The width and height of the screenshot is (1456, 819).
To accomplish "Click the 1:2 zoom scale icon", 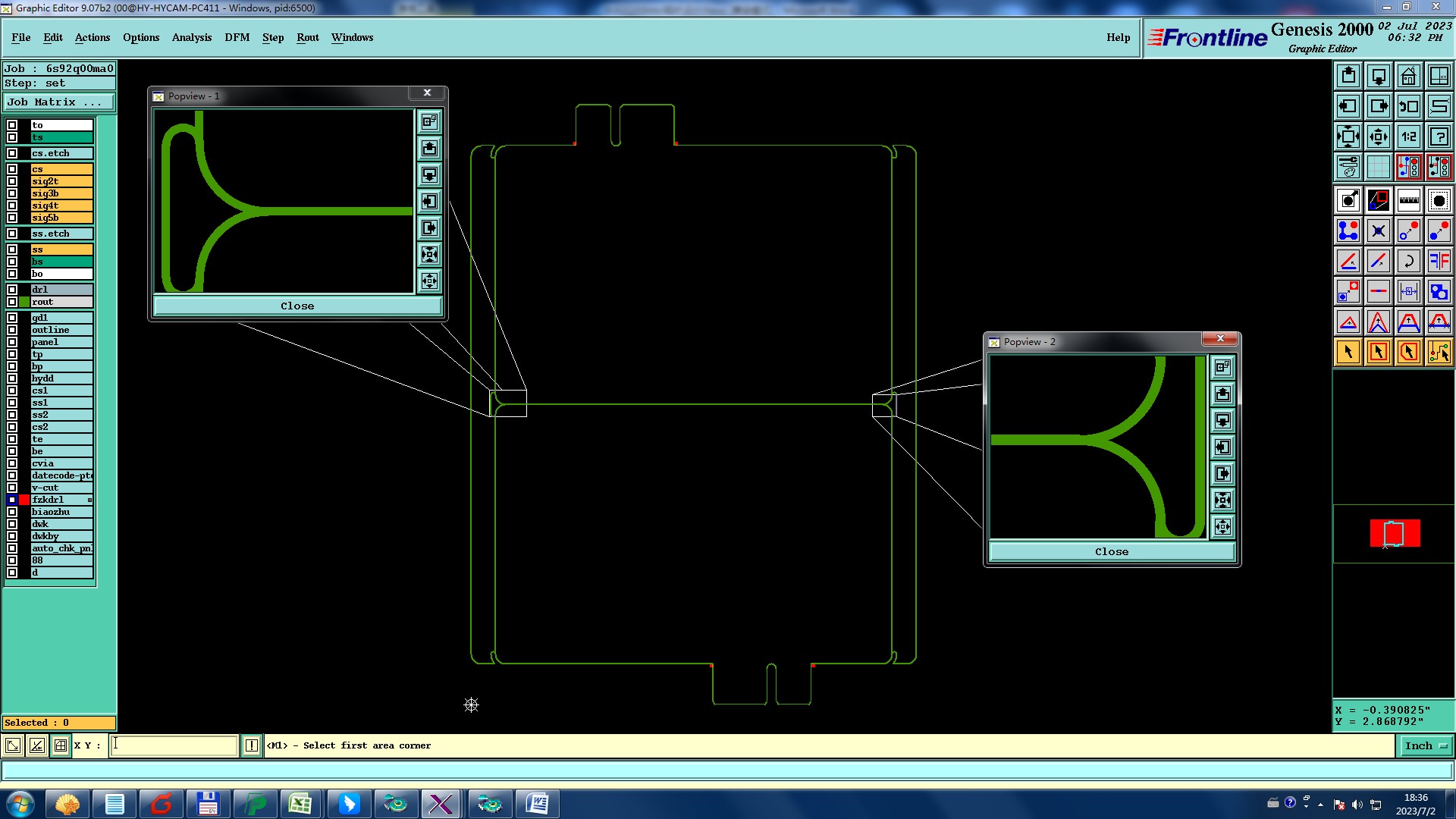I will [1408, 136].
